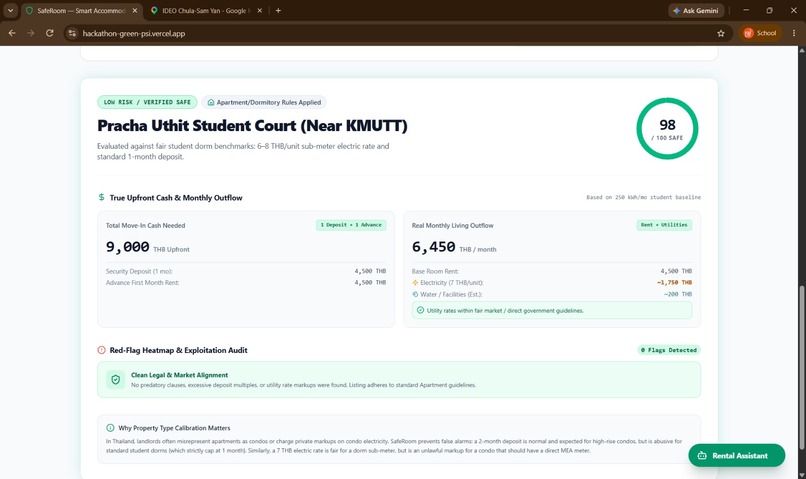Click the house icon in Rules Applied badge
Screen dimensions: 806x479
tap(211, 102)
